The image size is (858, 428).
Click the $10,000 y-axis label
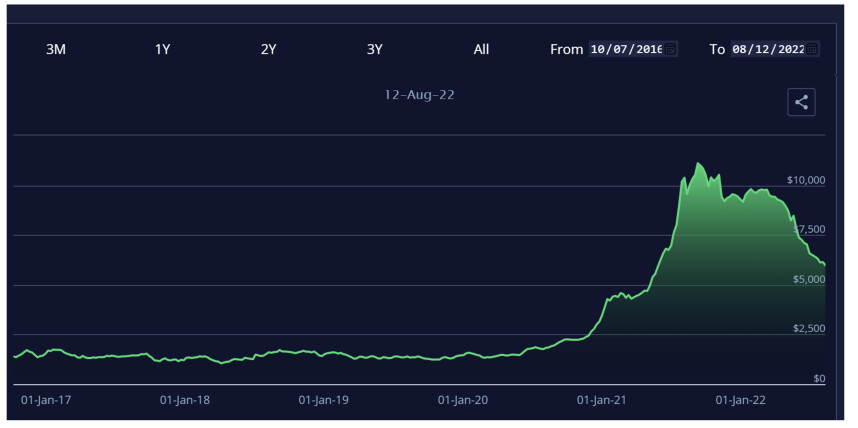tap(805, 180)
